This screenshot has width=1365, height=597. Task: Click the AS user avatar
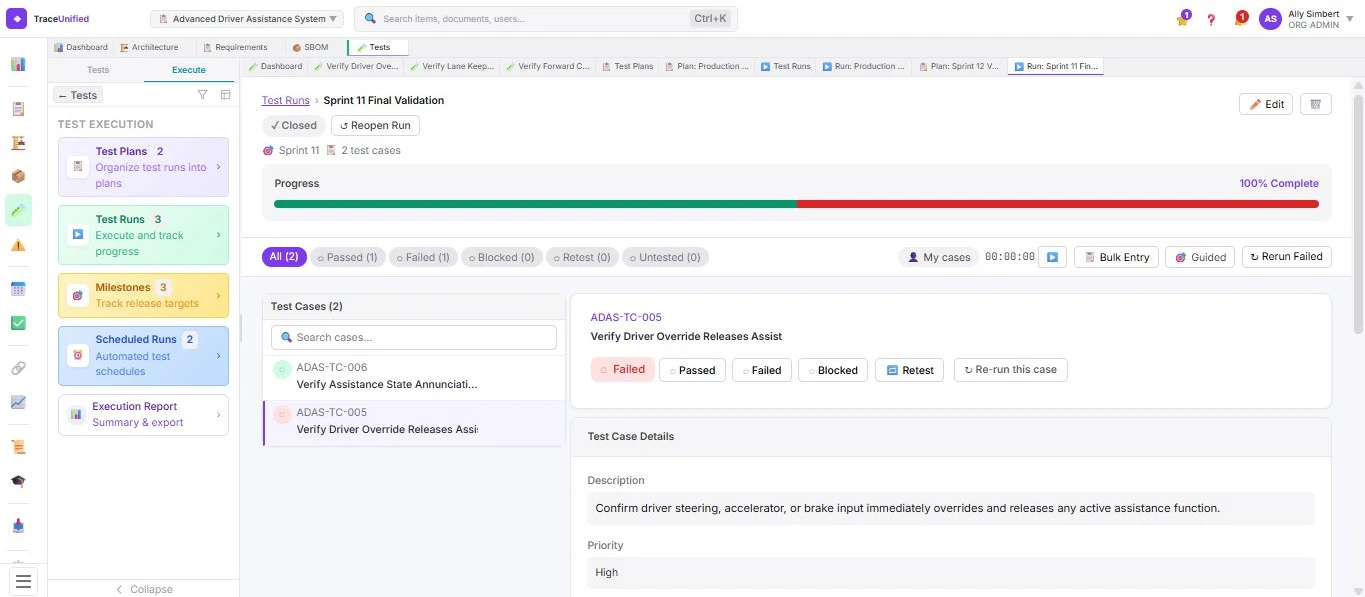pos(1270,19)
